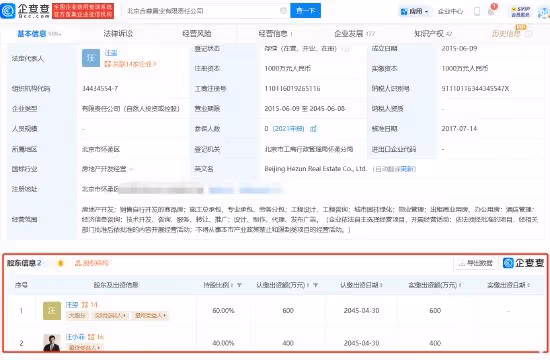Click the orange icon next to 股东信息
The image size is (550, 360).
coord(60,263)
